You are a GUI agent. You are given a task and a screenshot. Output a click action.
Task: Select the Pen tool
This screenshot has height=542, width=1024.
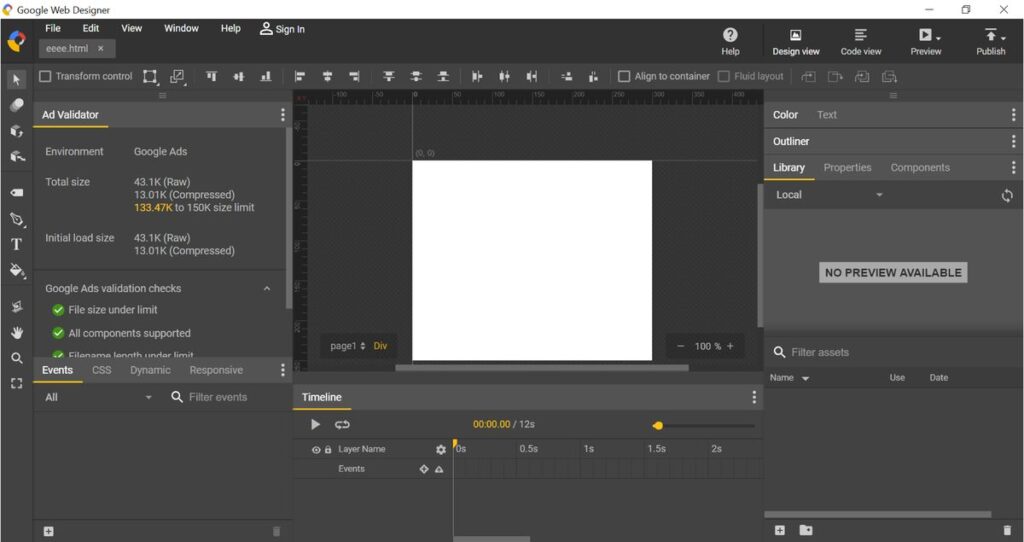(x=16, y=219)
